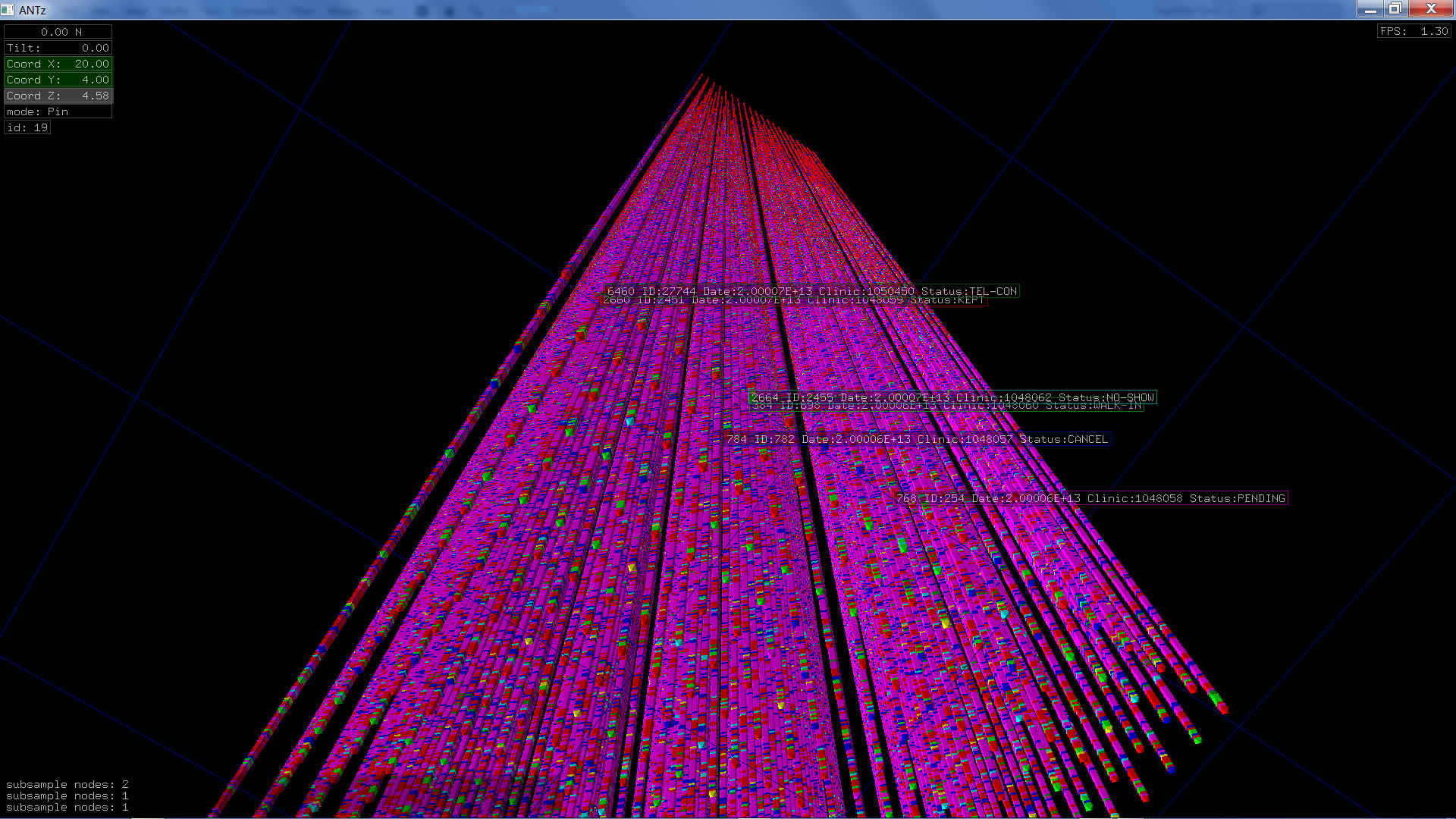Restore down the ANTz window
Image resolution: width=1456 pixels, height=819 pixels.
tap(1395, 9)
